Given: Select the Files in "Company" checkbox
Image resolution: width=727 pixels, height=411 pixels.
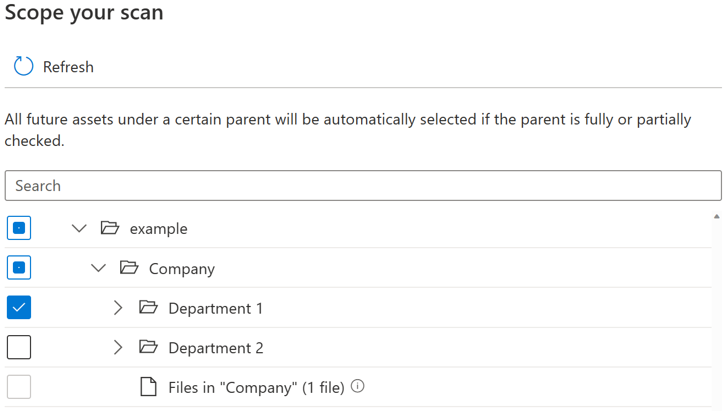Looking at the screenshot, I should pos(19,387).
